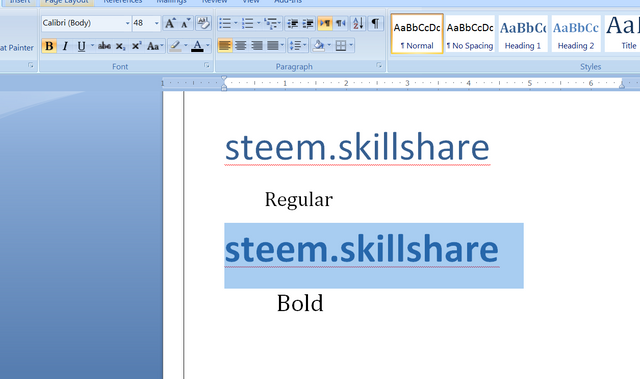Set right-to-left text direction
The width and height of the screenshot is (640, 379).
340,23
